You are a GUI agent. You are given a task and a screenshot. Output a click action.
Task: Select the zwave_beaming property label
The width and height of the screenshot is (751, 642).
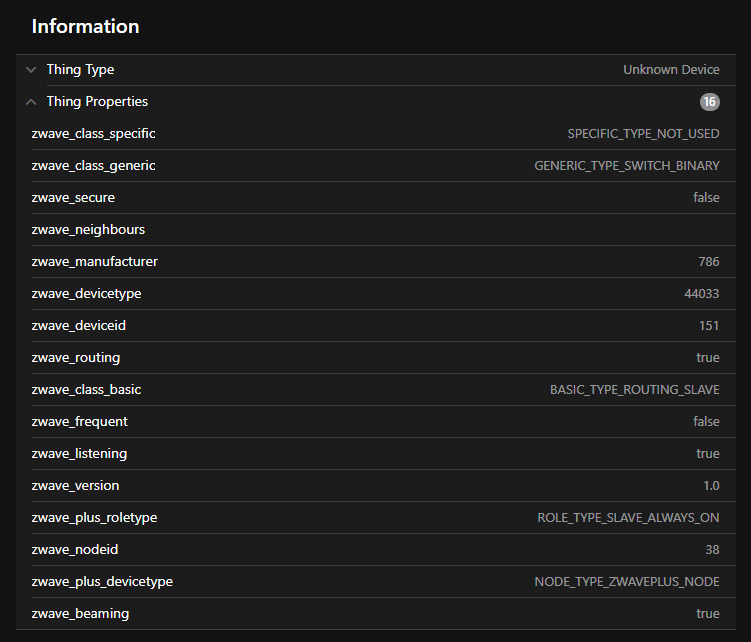[x=80, y=614]
